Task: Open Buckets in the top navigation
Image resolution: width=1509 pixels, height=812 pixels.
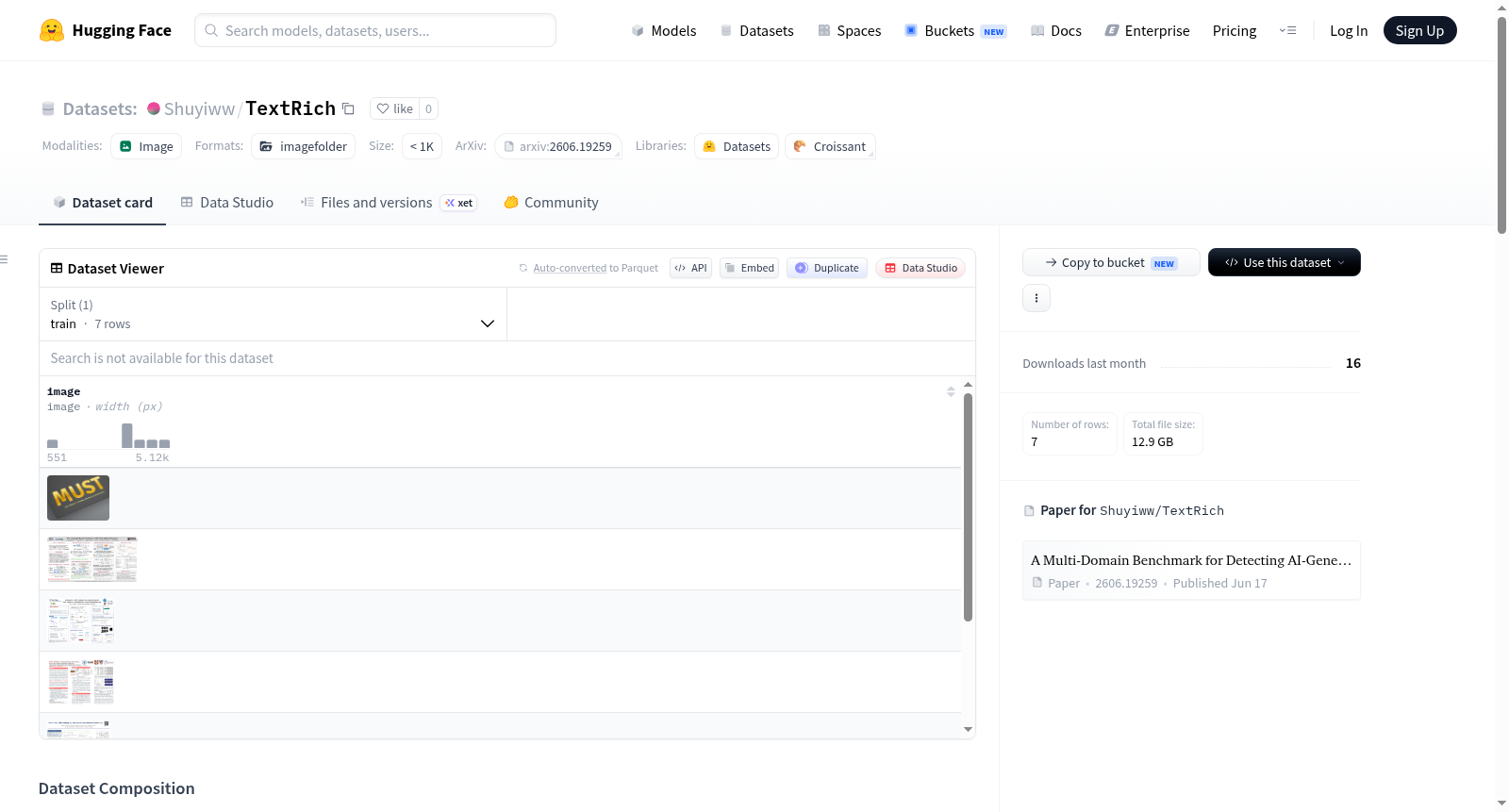Action: (955, 30)
